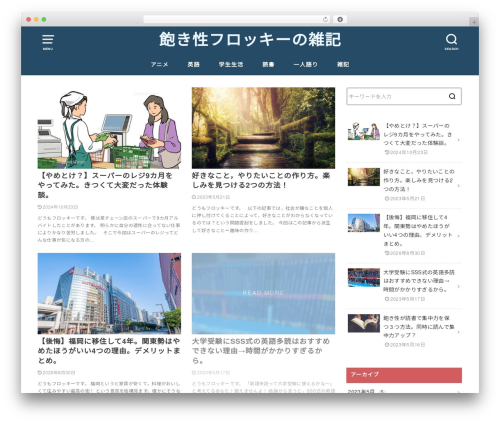Open the hamburger MENU icon
500x423 pixels.
(x=48, y=42)
